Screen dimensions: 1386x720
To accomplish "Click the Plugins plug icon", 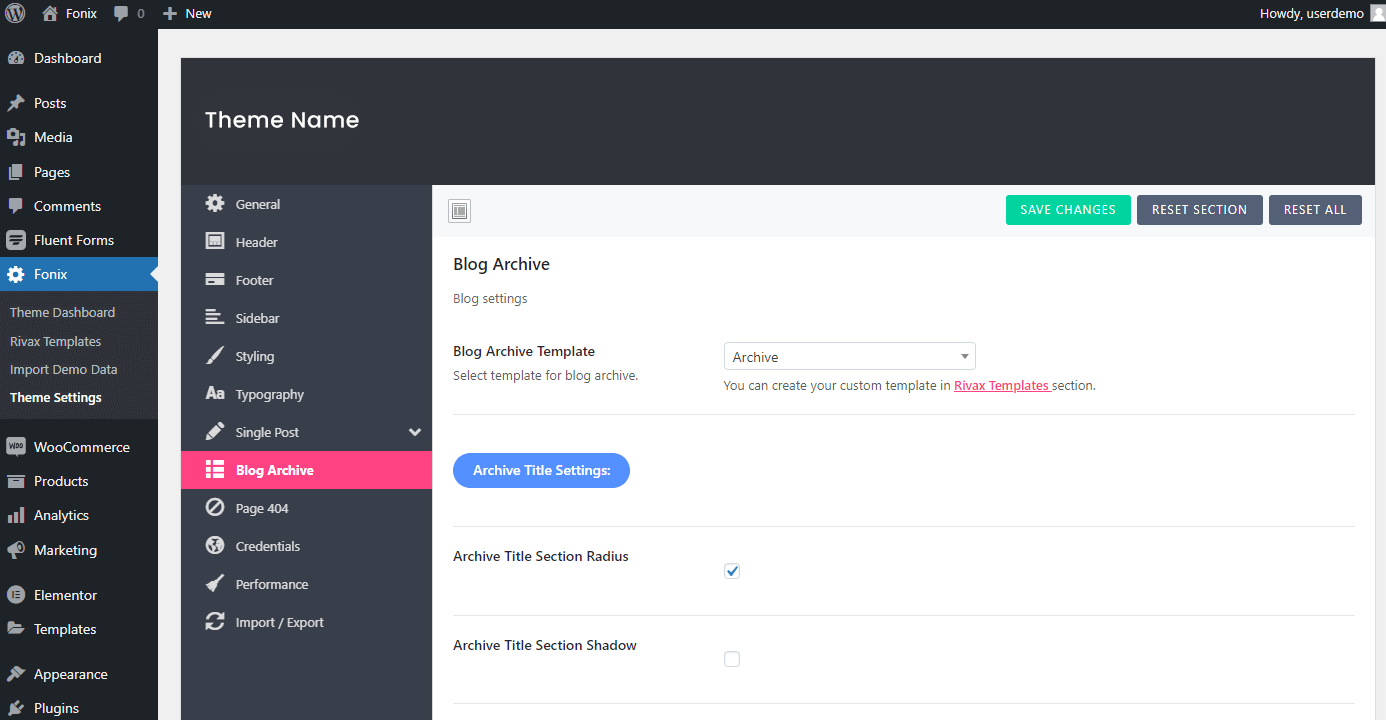I will click(x=16, y=708).
